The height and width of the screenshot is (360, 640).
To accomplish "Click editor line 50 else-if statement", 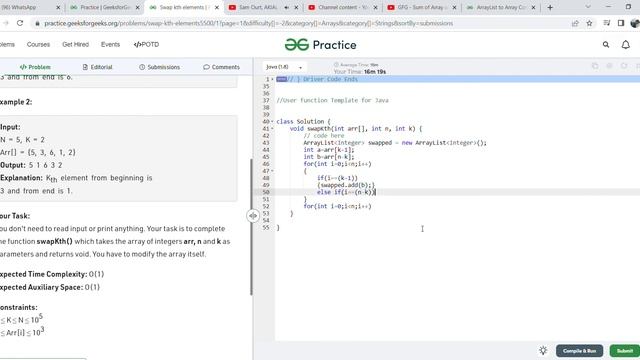I will tap(346, 192).
